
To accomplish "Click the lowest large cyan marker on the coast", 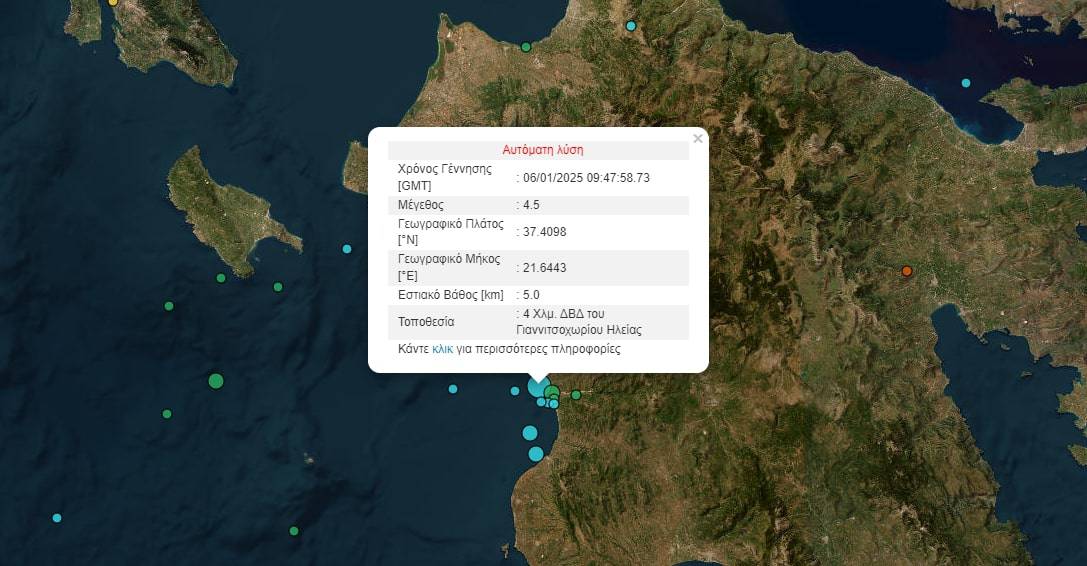I will 536,454.
